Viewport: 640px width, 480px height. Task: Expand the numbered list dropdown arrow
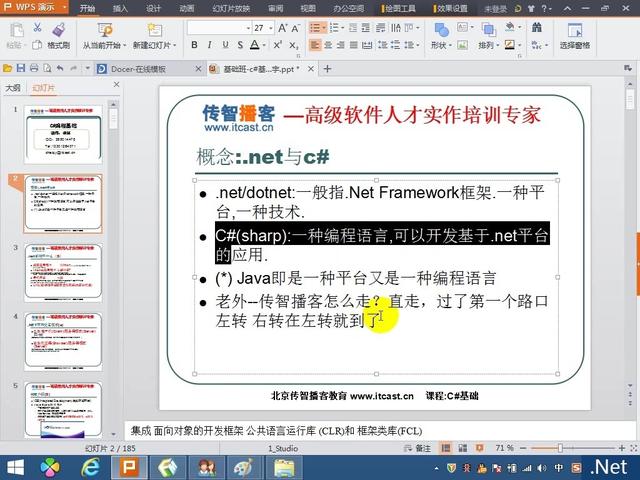coord(342,28)
